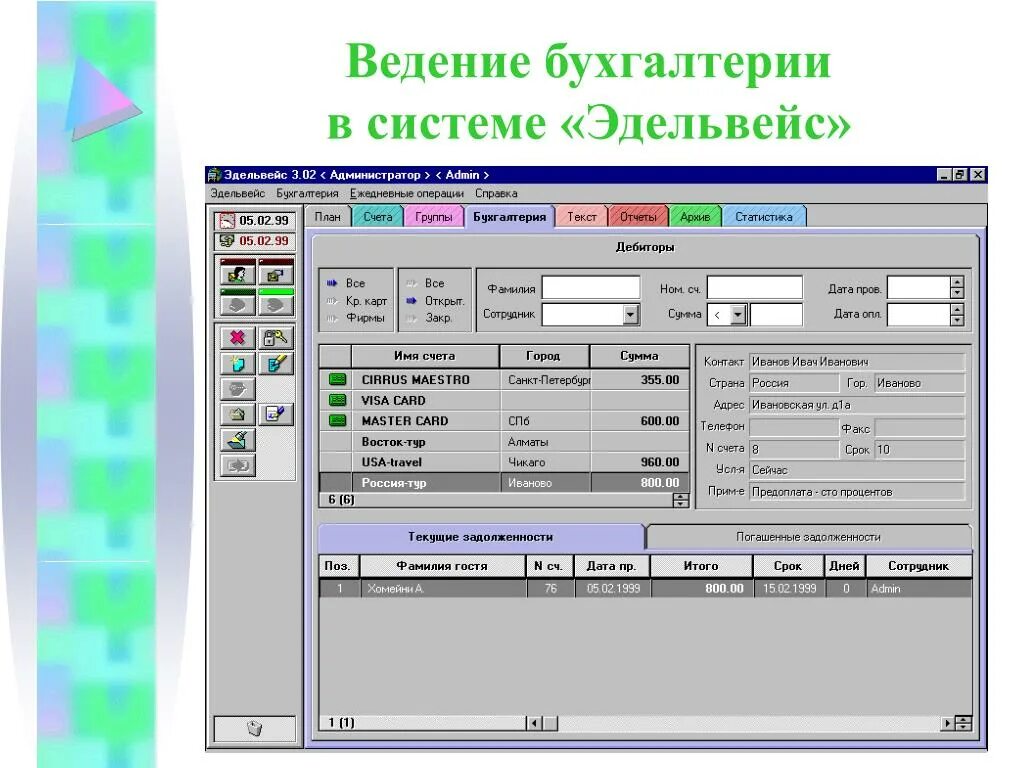Screen dimensions: 1024x768
Task: Click the Ном. сч. input field
Action: (754, 287)
